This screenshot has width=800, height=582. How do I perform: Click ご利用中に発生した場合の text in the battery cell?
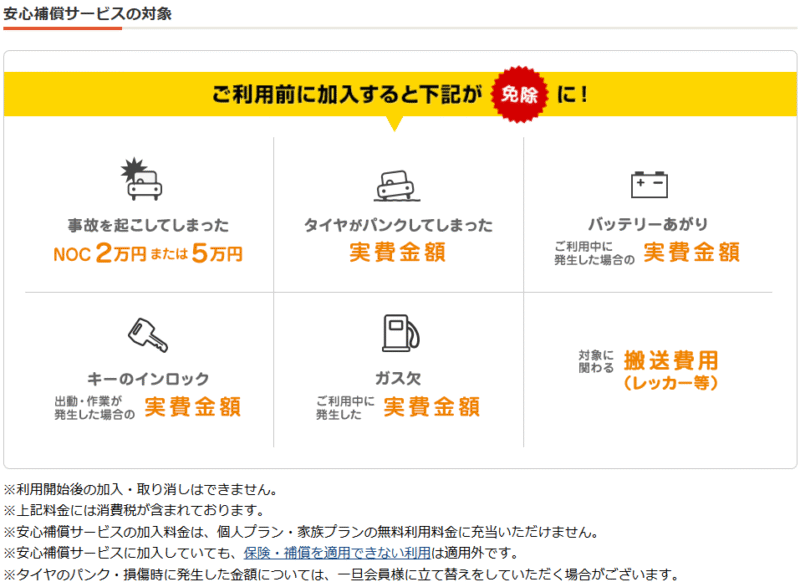[x=594, y=253]
